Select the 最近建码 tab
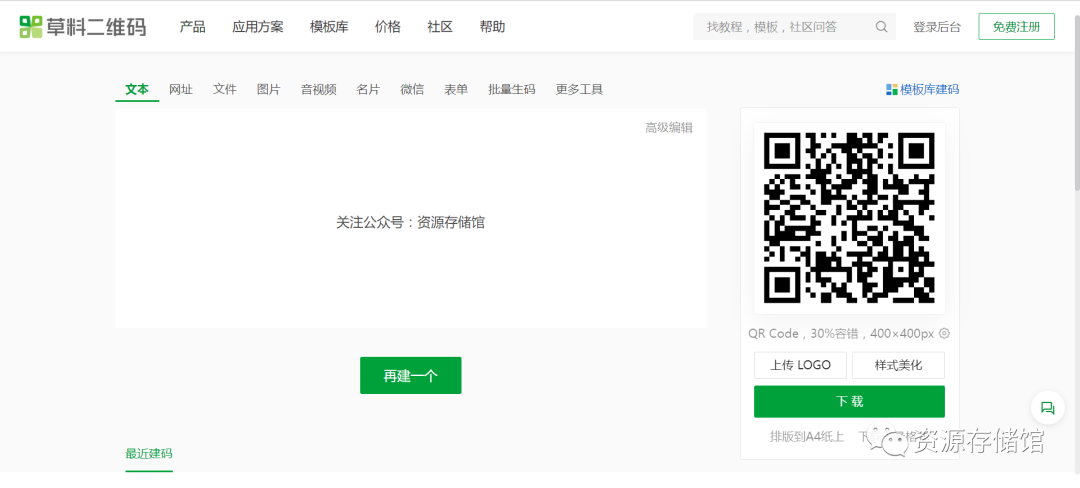Screen dimensions: 1080x488 (x=149, y=454)
